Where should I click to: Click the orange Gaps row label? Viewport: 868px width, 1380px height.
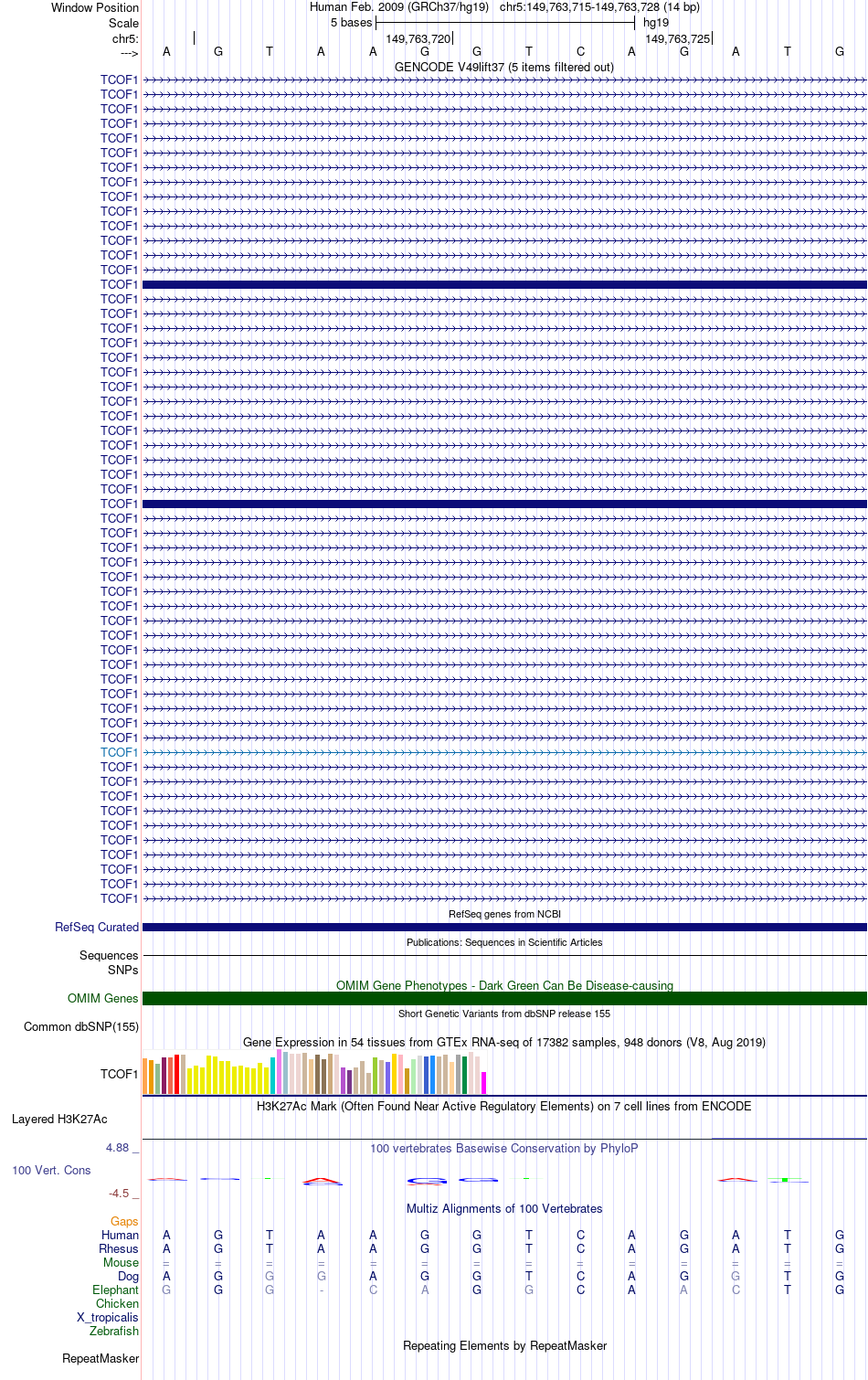(124, 1221)
